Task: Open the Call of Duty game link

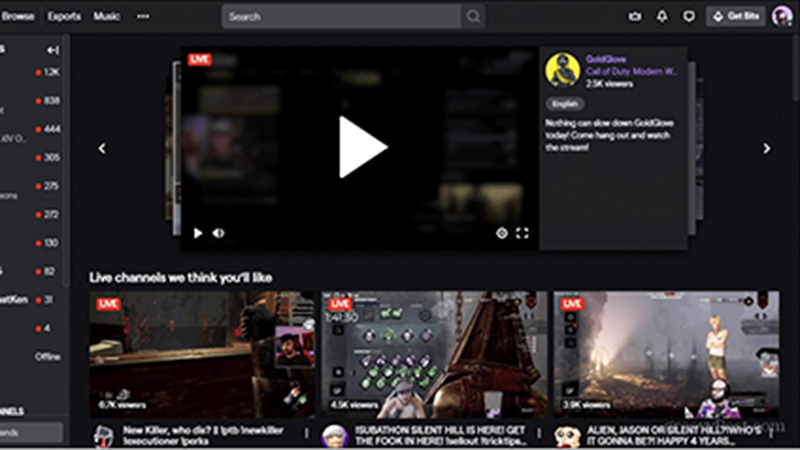Action: (631, 71)
